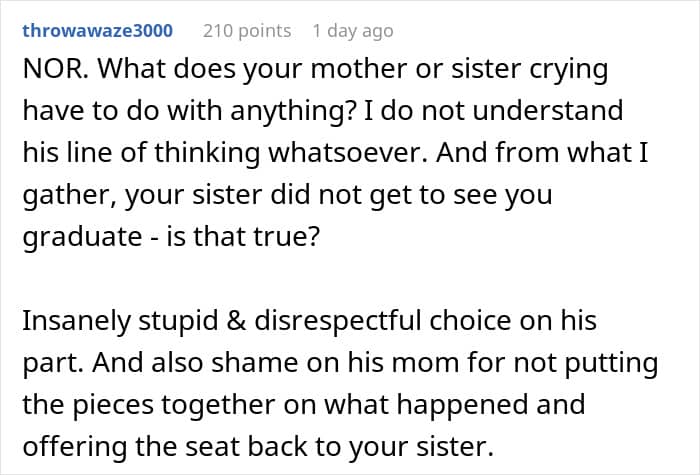The height and width of the screenshot is (475, 700).
Task: Click the line 'the pieces together on what happened'
Action: pos(303,404)
